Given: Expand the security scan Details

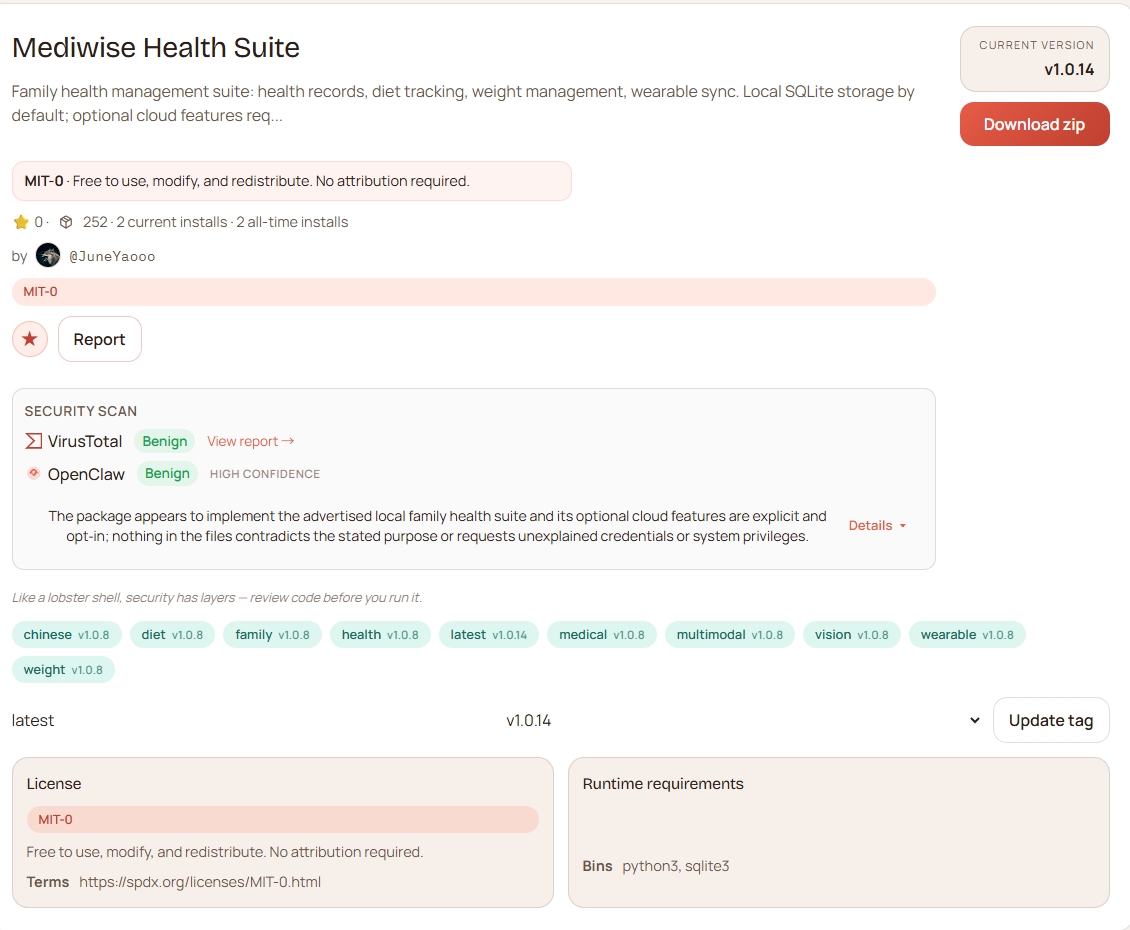Looking at the screenshot, I should click(x=877, y=525).
